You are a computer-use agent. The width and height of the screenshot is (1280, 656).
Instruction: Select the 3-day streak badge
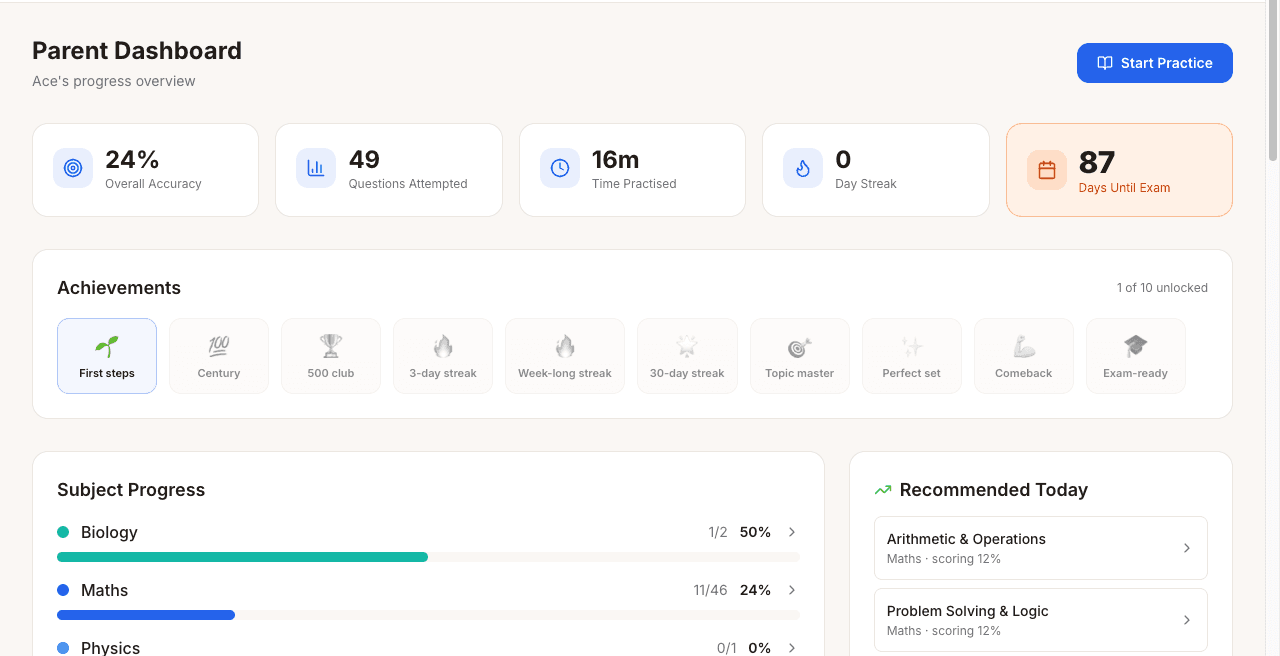coord(443,356)
